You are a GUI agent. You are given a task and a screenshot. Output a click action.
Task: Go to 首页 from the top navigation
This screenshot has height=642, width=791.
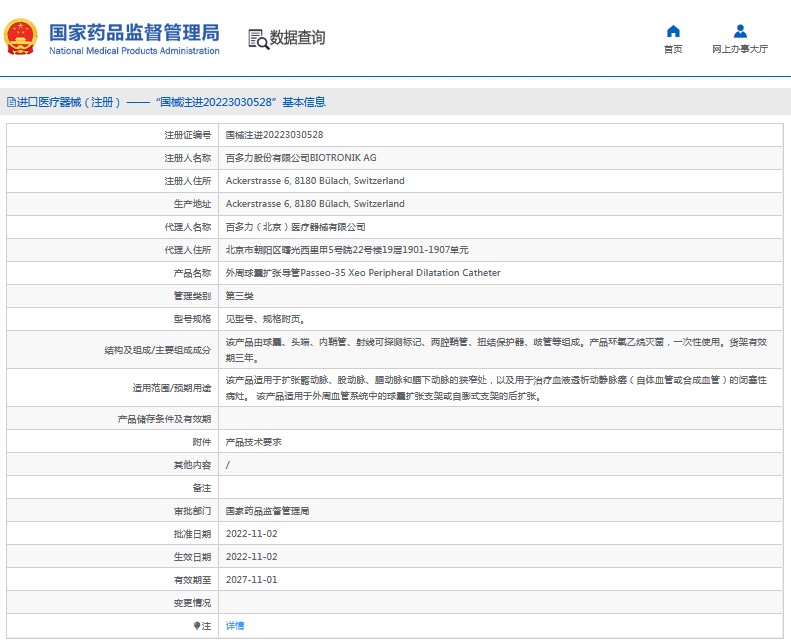(x=673, y=49)
